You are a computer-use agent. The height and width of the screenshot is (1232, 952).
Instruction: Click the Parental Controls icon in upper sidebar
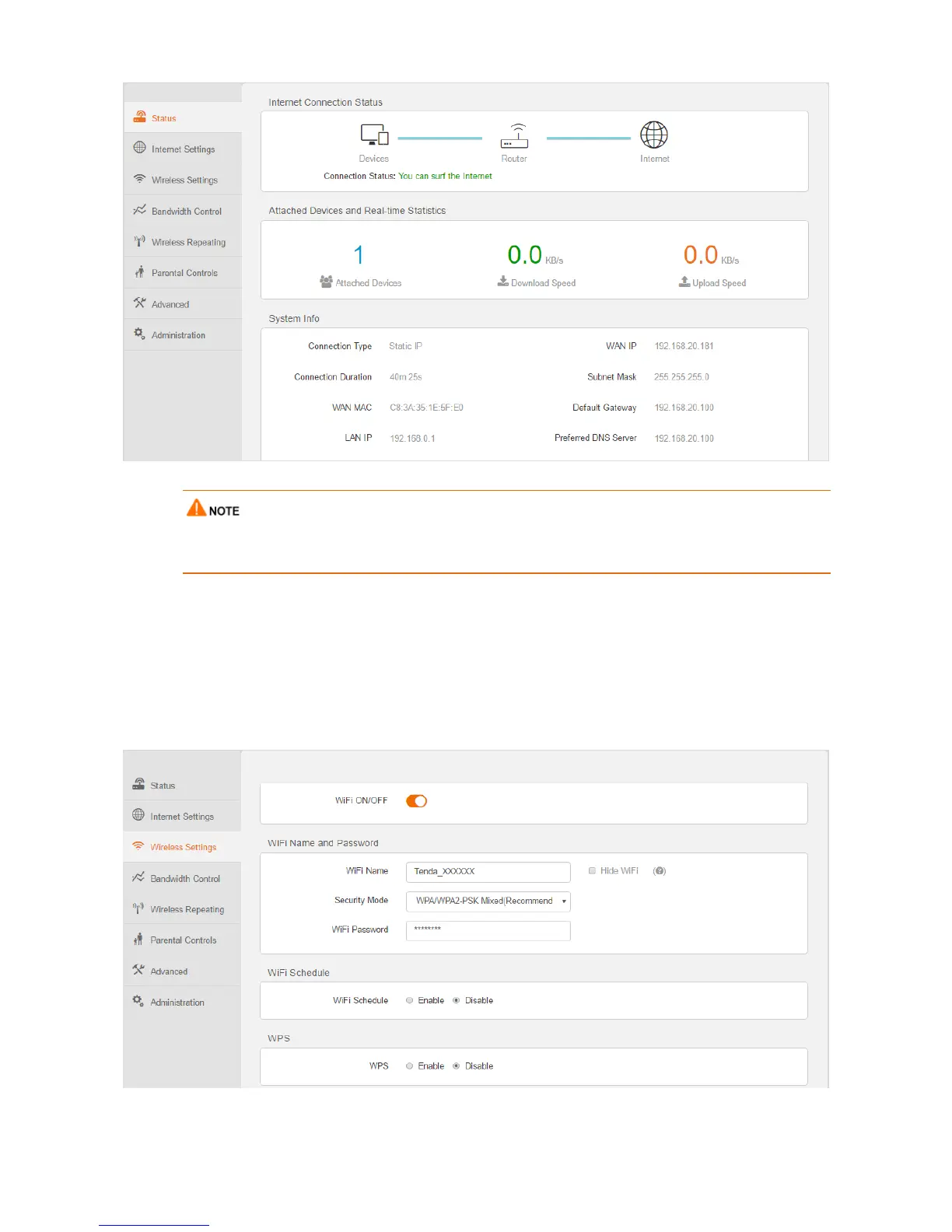[x=140, y=272]
